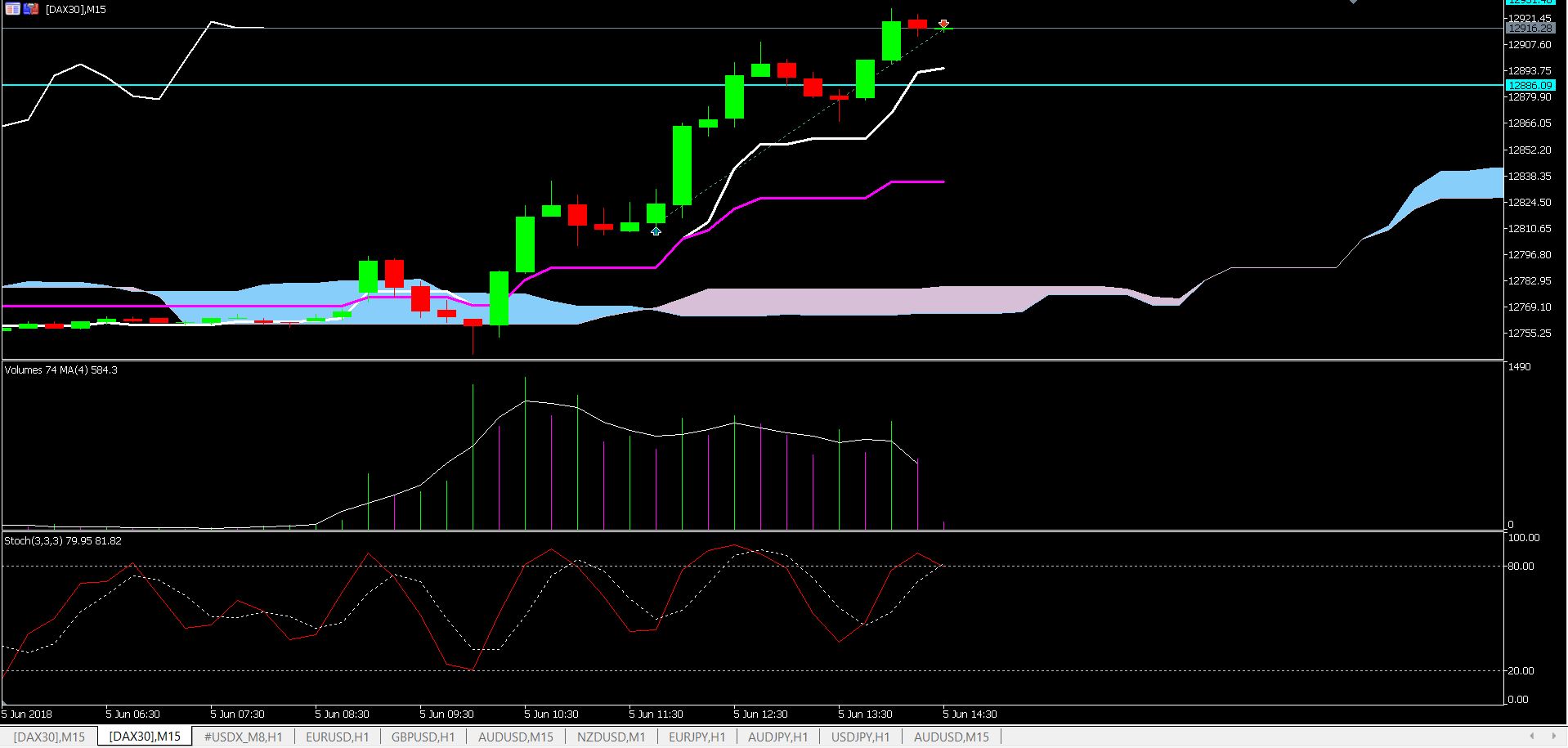Open the USDJPY,H1 chart tab
Image resolution: width=1568 pixels, height=748 pixels.
pos(860,737)
